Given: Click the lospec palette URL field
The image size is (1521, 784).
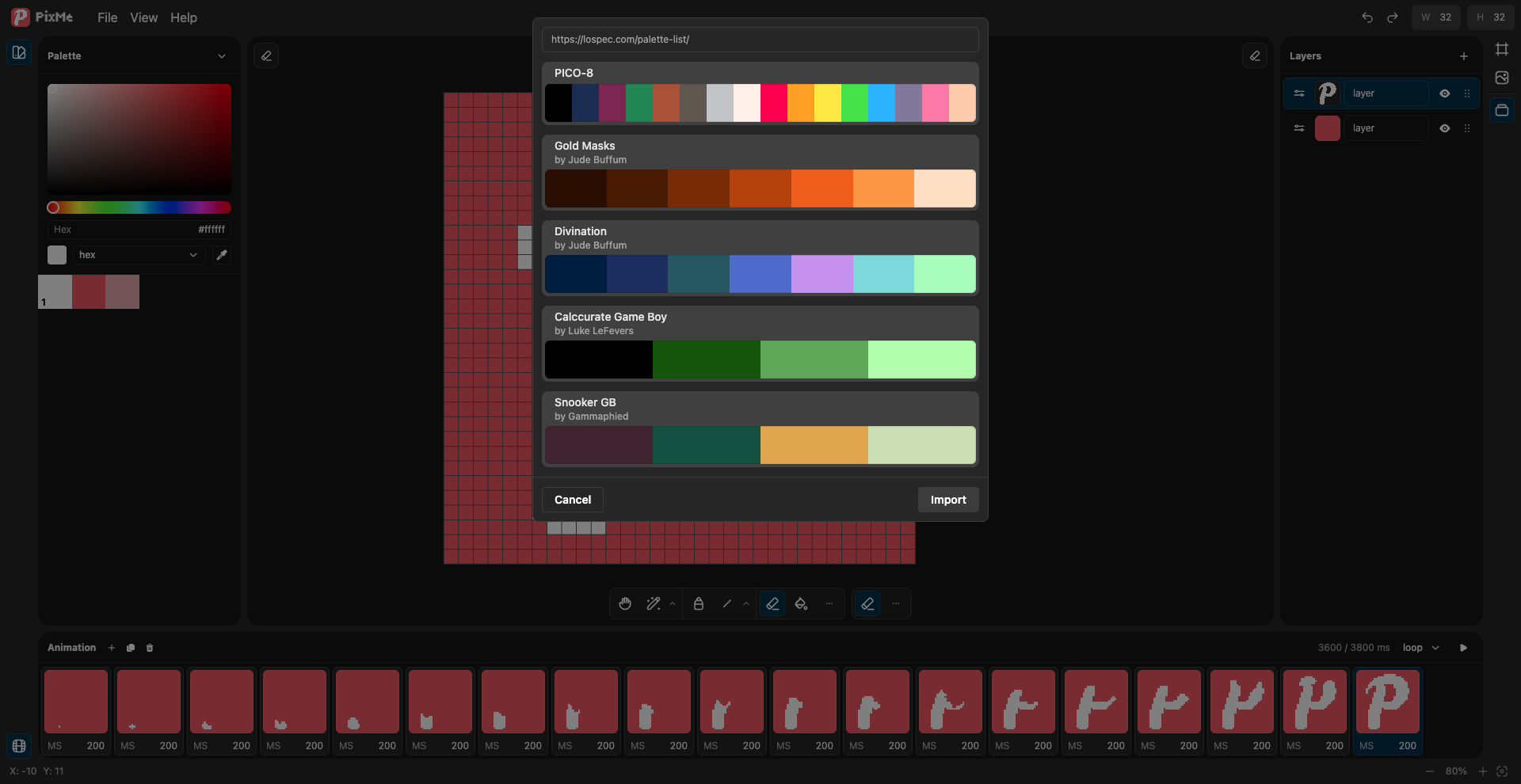Looking at the screenshot, I should point(760,40).
